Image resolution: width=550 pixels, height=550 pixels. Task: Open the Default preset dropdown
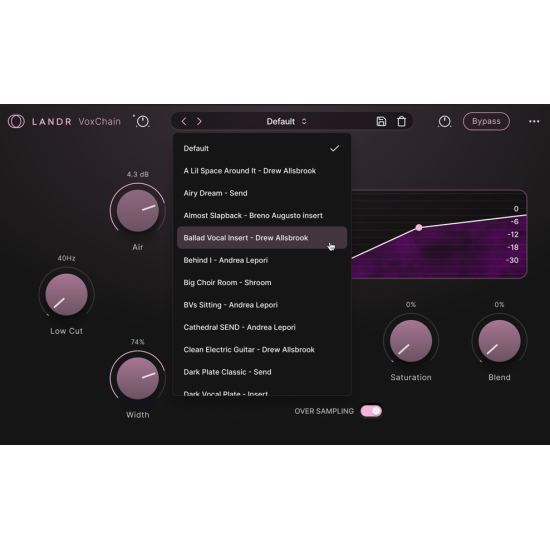click(286, 121)
